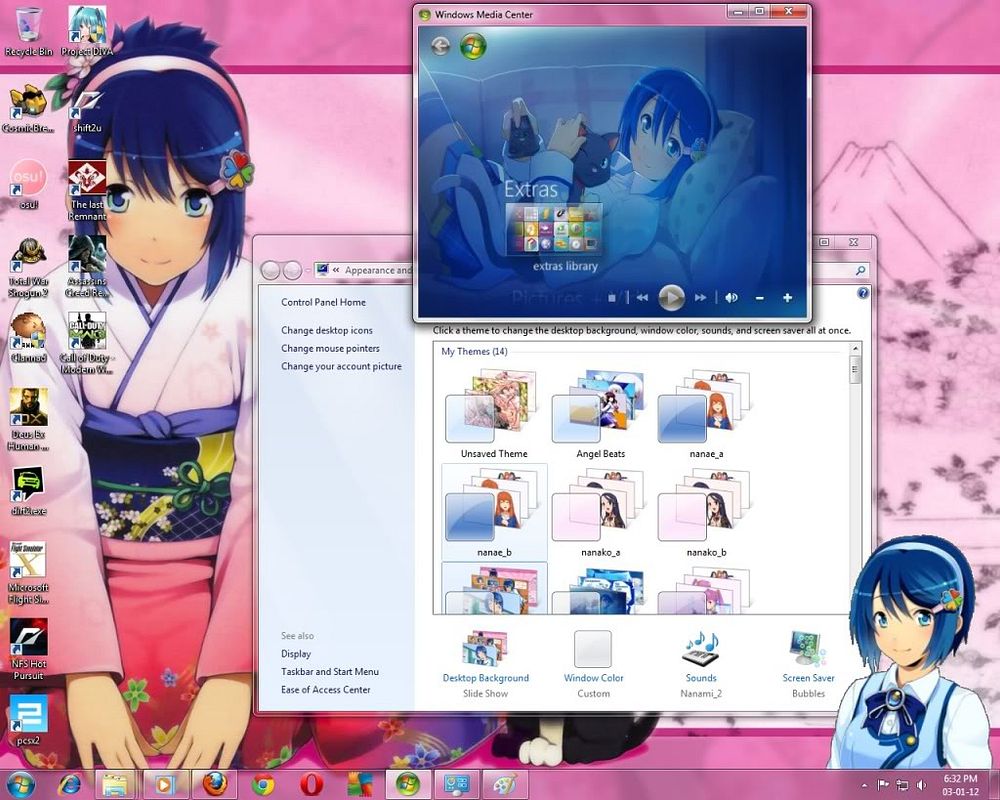Click the green Media Center start logo
The width and height of the screenshot is (1000, 800).
473,46
